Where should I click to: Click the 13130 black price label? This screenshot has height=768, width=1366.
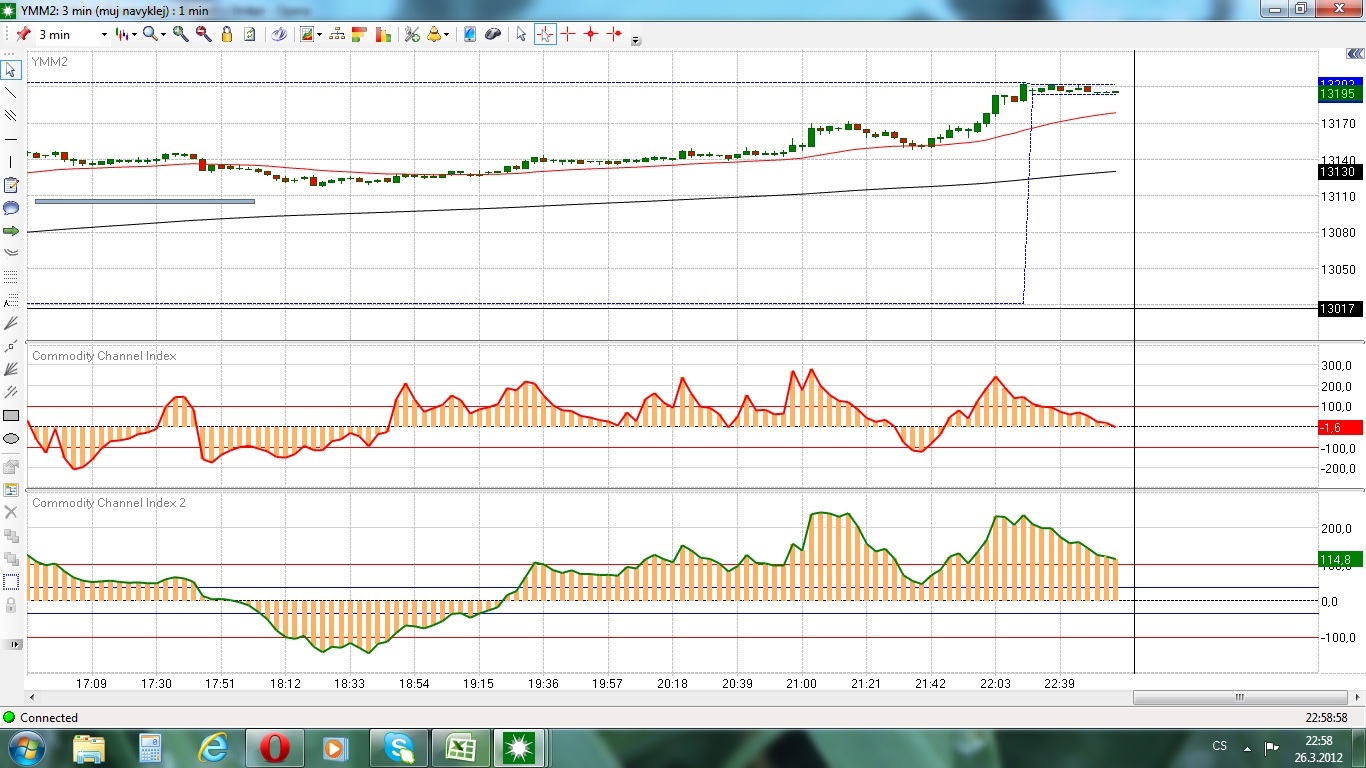(1338, 172)
